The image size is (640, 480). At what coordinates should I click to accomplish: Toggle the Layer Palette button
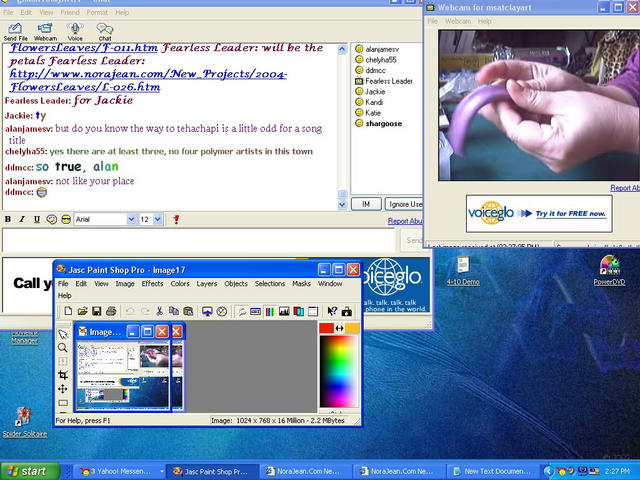298,312
